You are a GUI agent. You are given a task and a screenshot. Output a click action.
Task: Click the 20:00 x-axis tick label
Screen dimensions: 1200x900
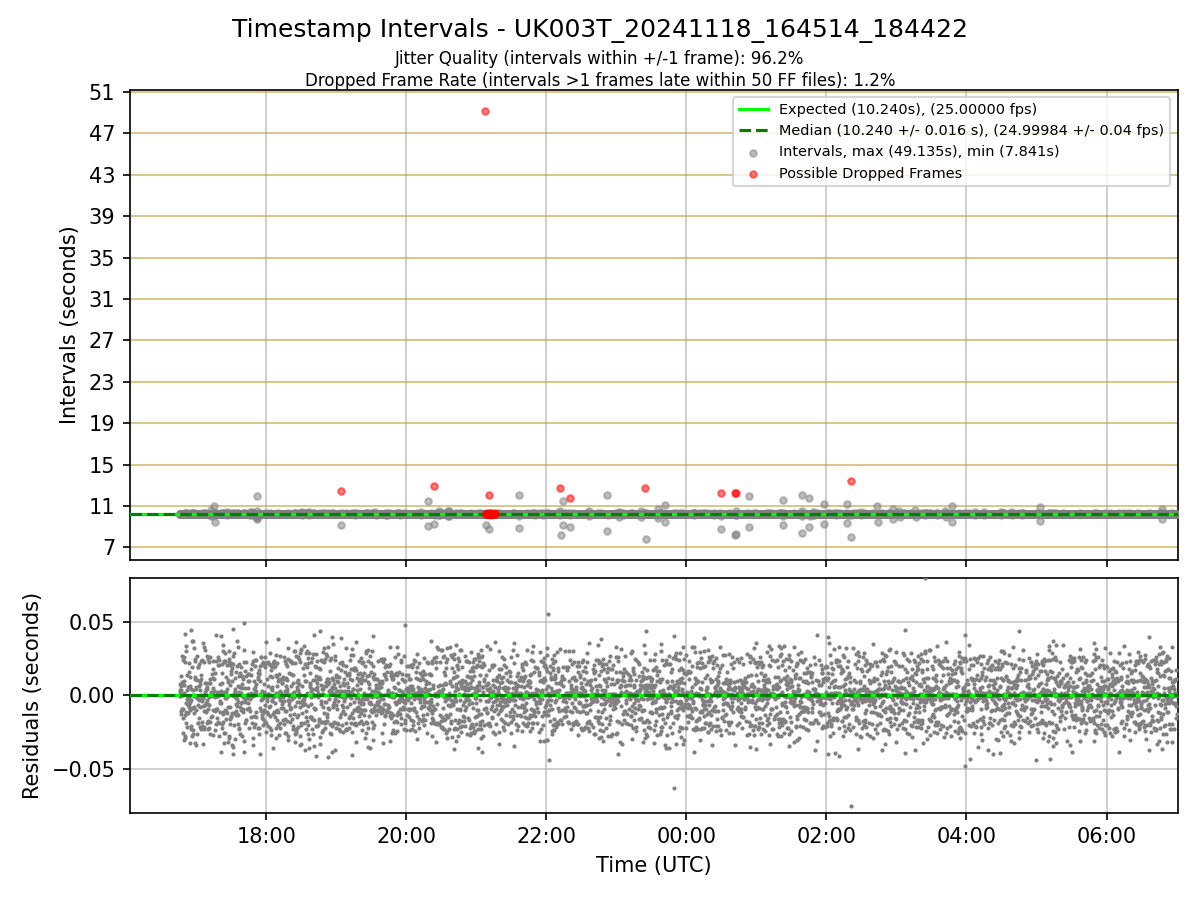(x=406, y=835)
